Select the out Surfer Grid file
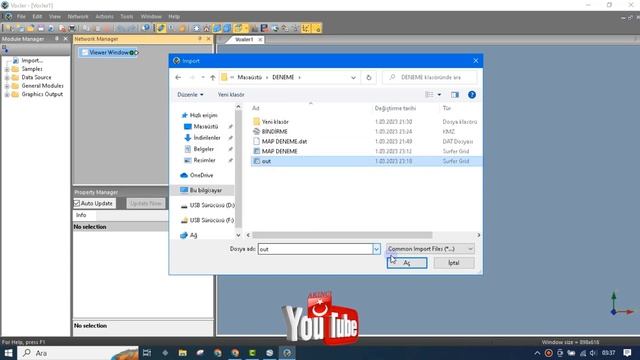The image size is (640, 360). click(x=366, y=161)
